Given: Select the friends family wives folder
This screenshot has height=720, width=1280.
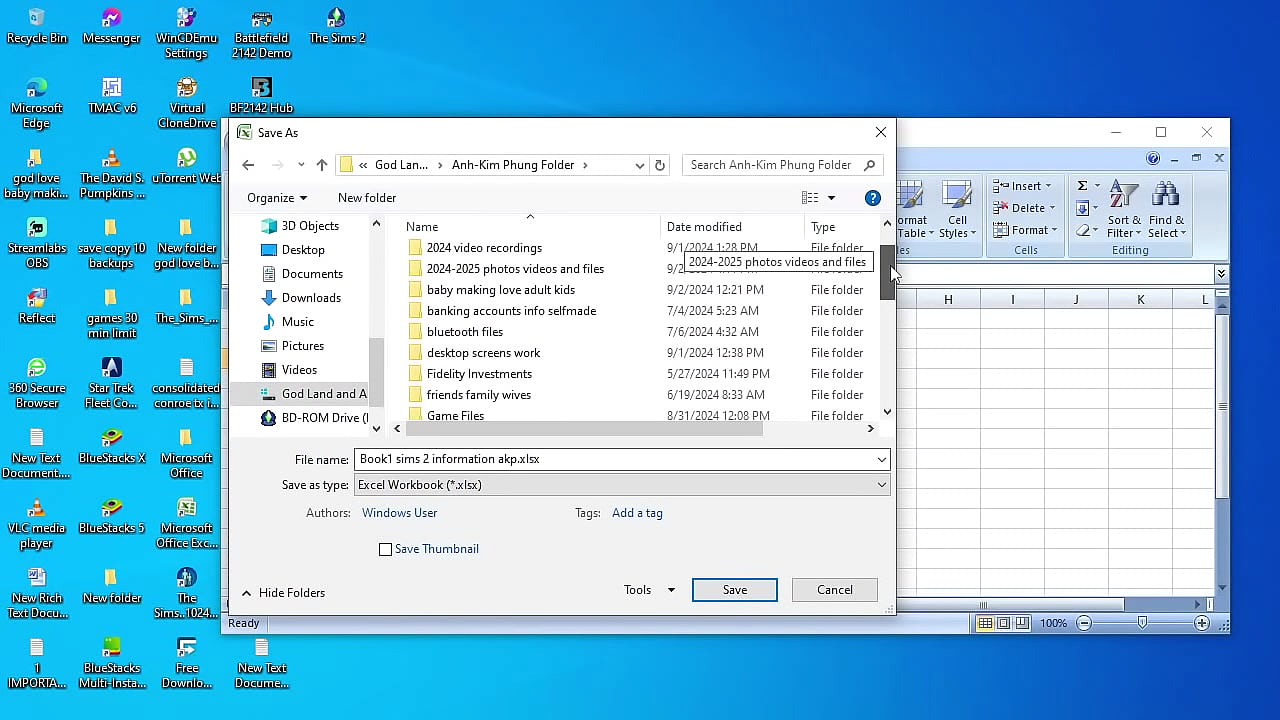Looking at the screenshot, I should click(479, 395).
